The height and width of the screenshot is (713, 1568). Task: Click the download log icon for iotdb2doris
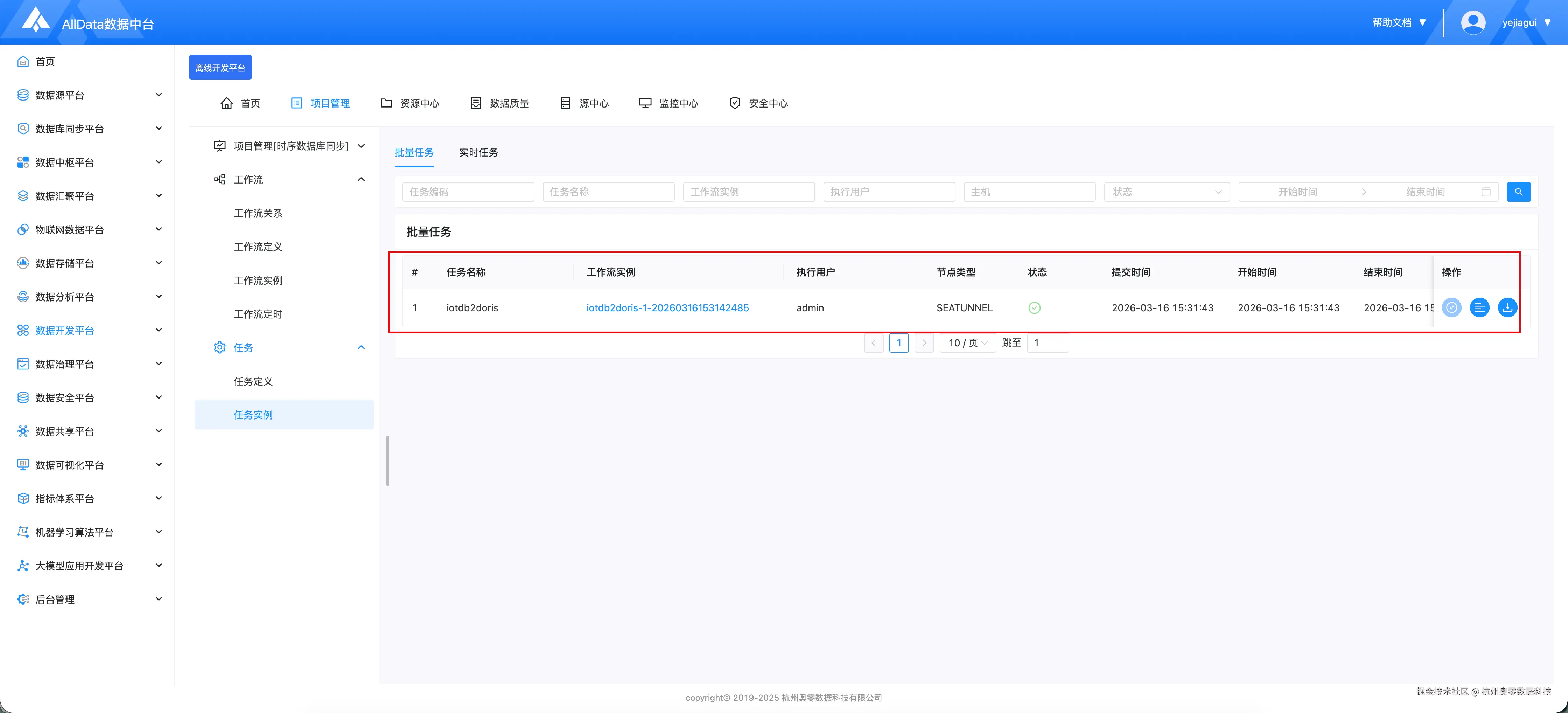pos(1507,307)
